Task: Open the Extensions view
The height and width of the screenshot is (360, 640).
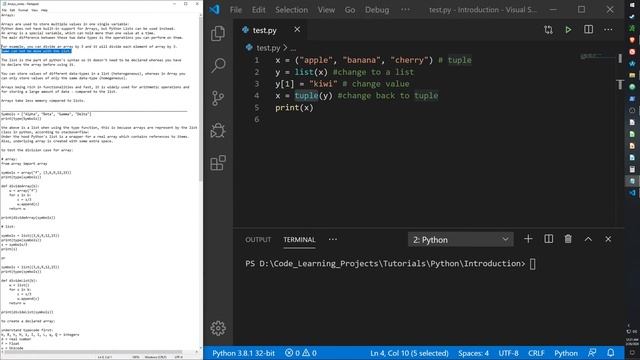Action: (218, 163)
